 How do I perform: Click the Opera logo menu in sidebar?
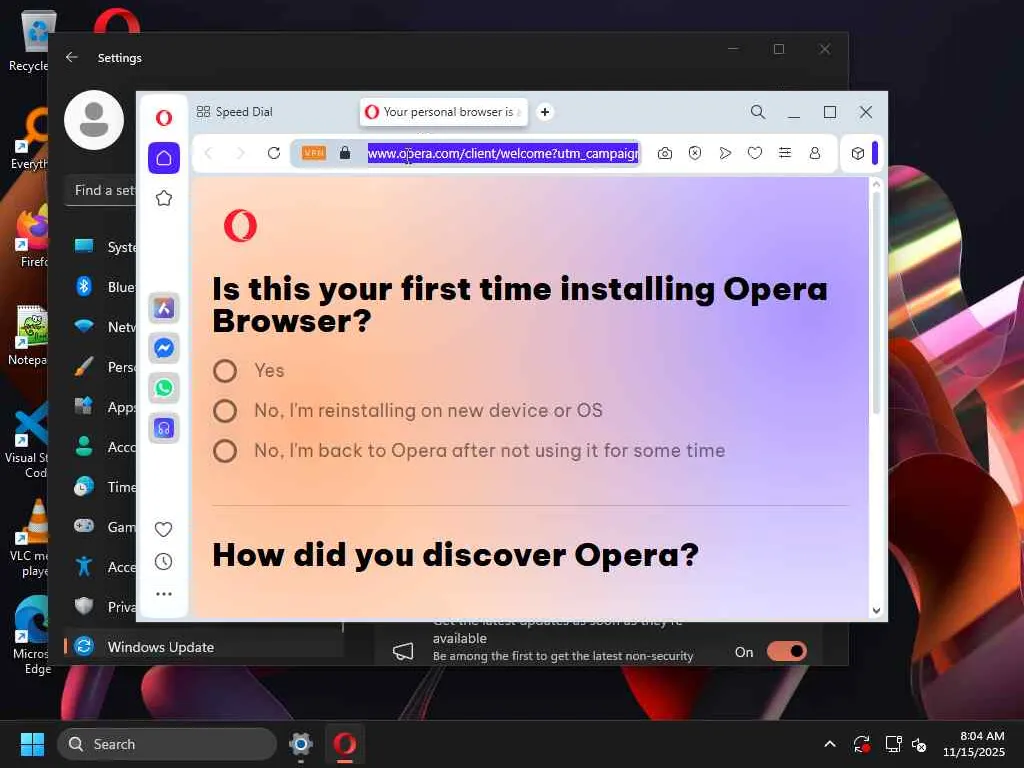click(x=164, y=118)
